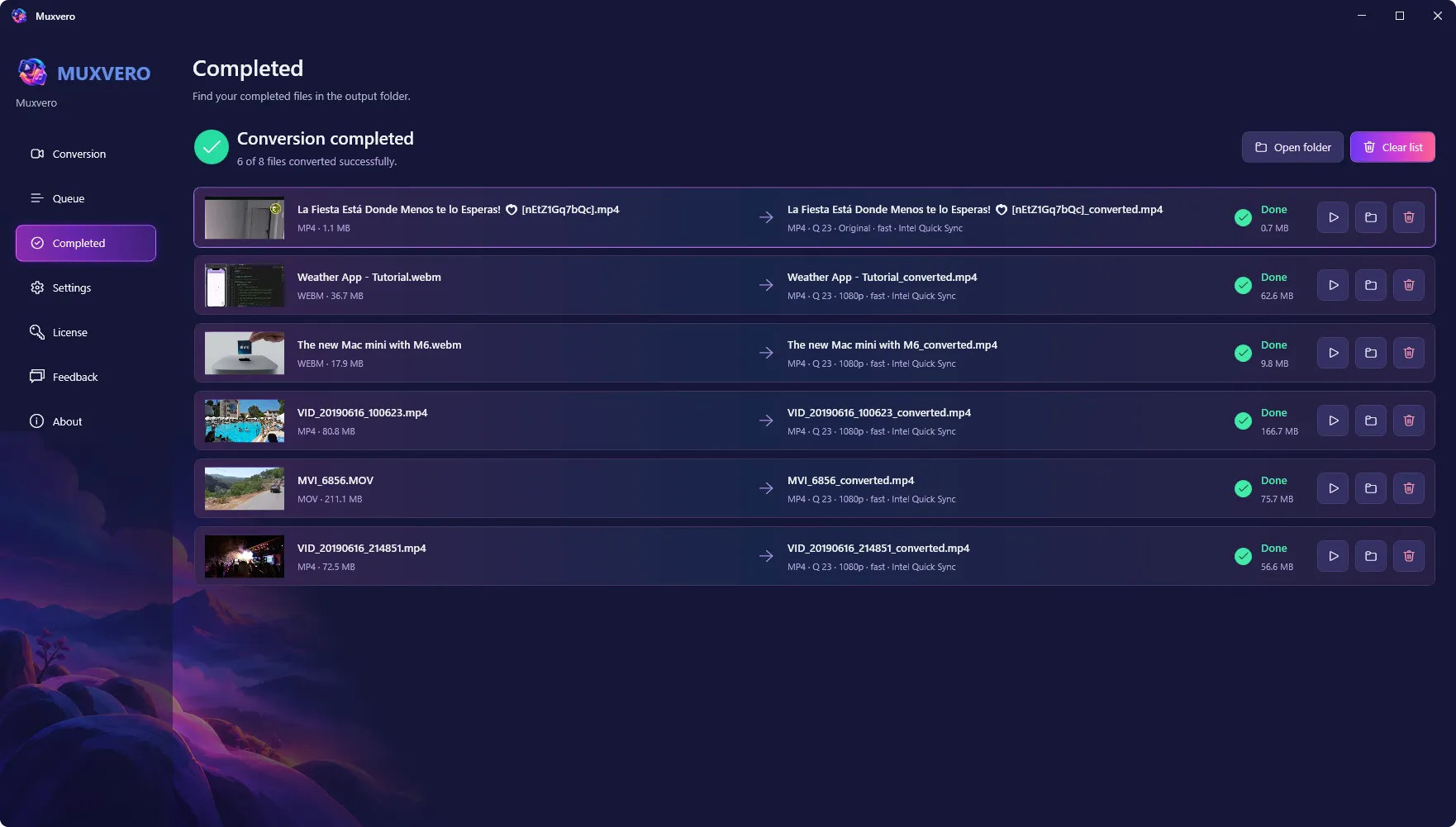Image resolution: width=1456 pixels, height=827 pixels.
Task: Play MVI_6856_converted.mp4
Action: [x=1333, y=488]
